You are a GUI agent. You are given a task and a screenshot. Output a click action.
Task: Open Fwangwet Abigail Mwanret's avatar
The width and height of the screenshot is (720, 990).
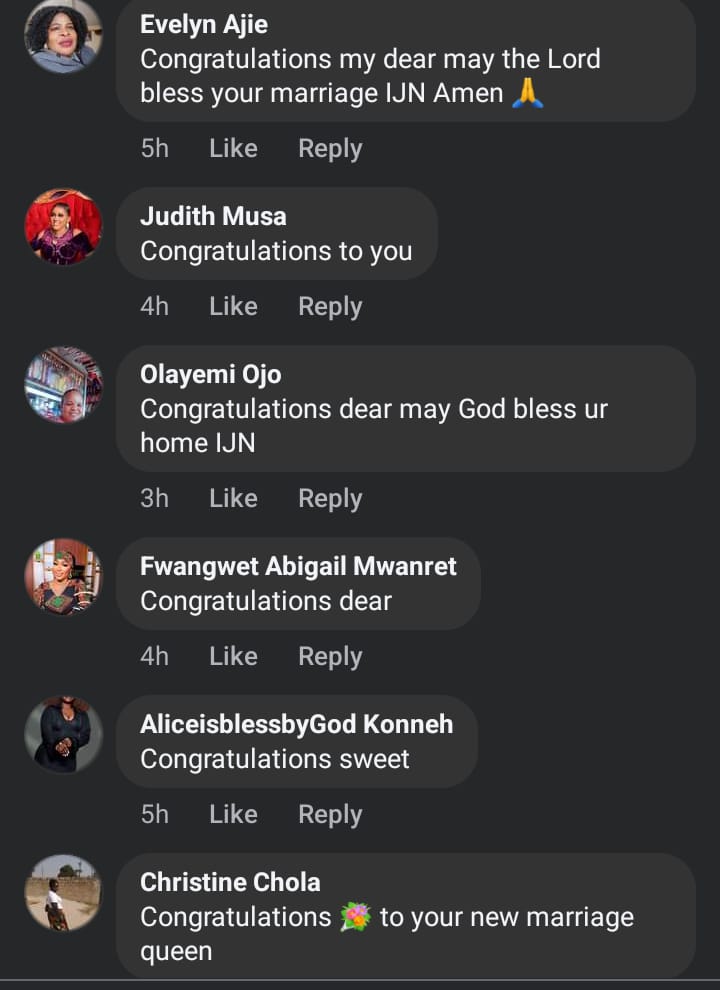point(63,577)
